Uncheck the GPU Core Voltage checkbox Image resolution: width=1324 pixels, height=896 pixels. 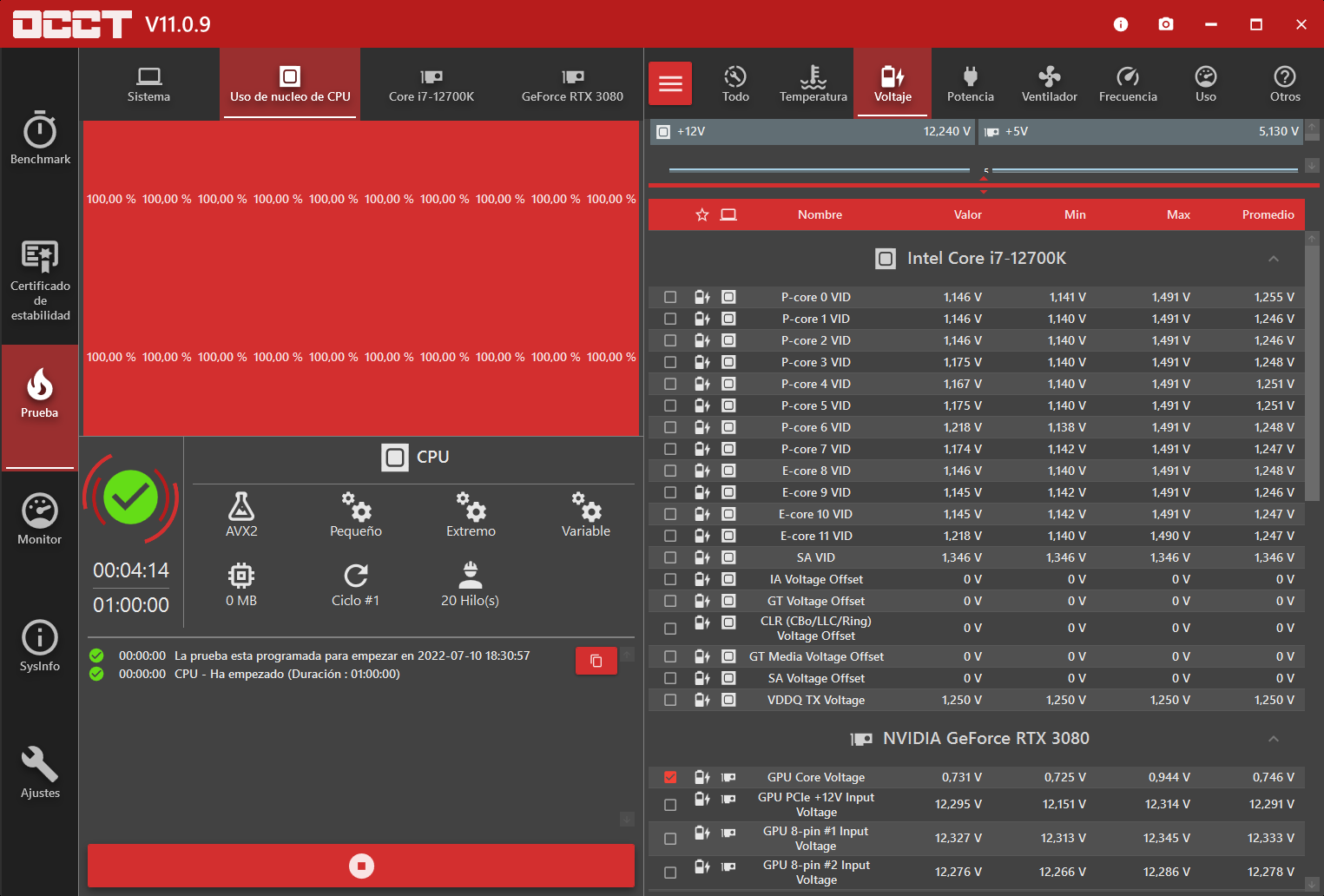pos(670,777)
